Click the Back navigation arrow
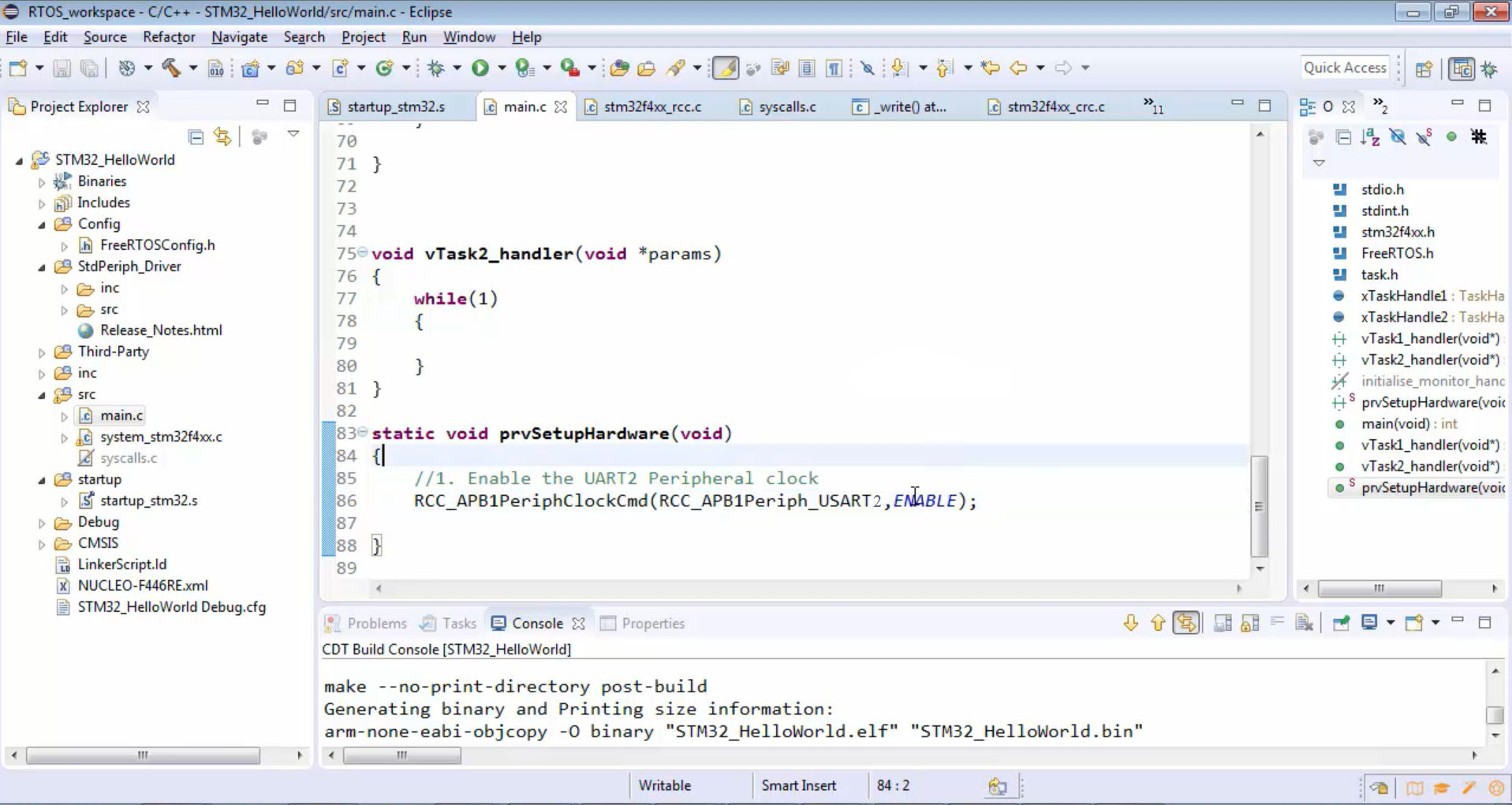 point(1018,69)
